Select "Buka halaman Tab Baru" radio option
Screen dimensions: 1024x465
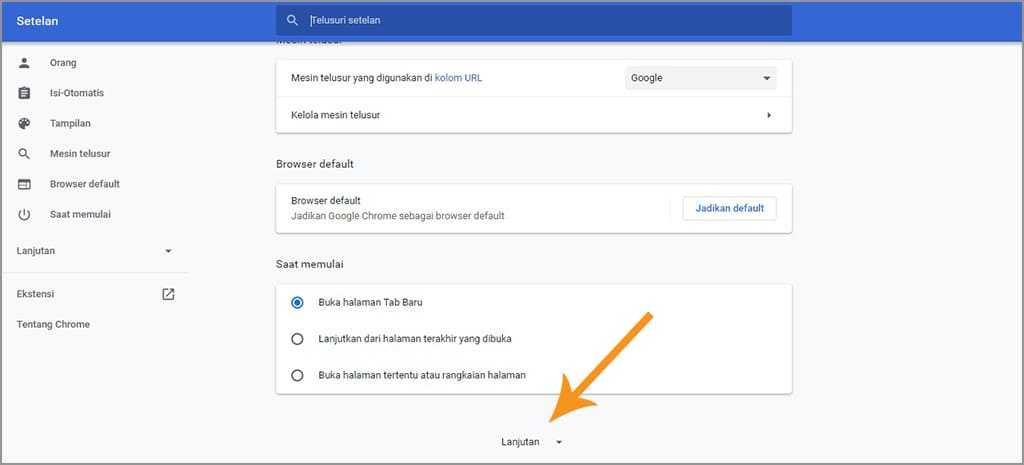297,302
